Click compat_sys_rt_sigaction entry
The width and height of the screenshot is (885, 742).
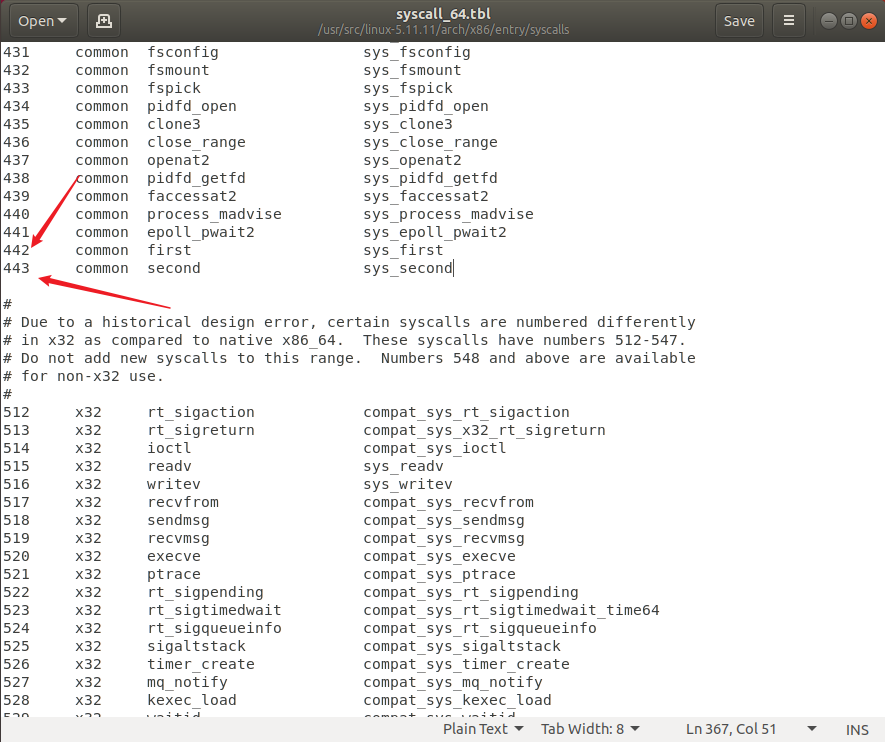tap(467, 412)
